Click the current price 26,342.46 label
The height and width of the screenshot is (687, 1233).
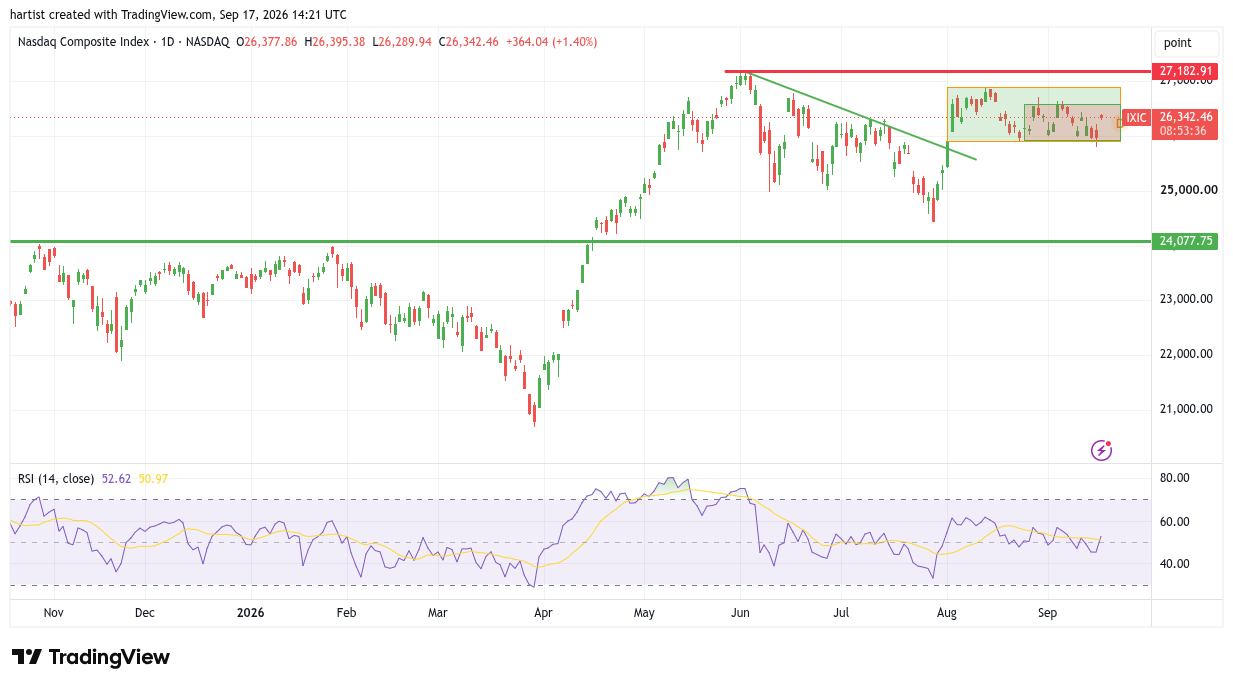(x=1186, y=116)
